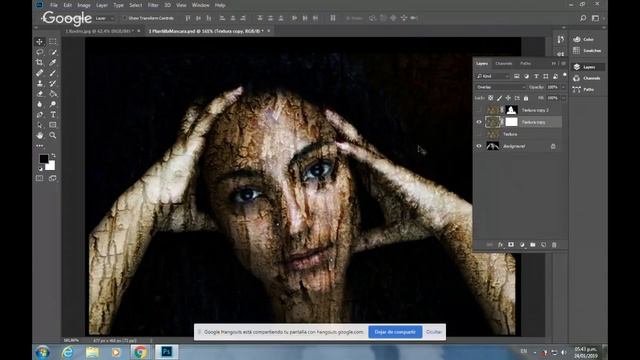640x360 pixels.
Task: Open the Color panel
Action: (x=584, y=39)
